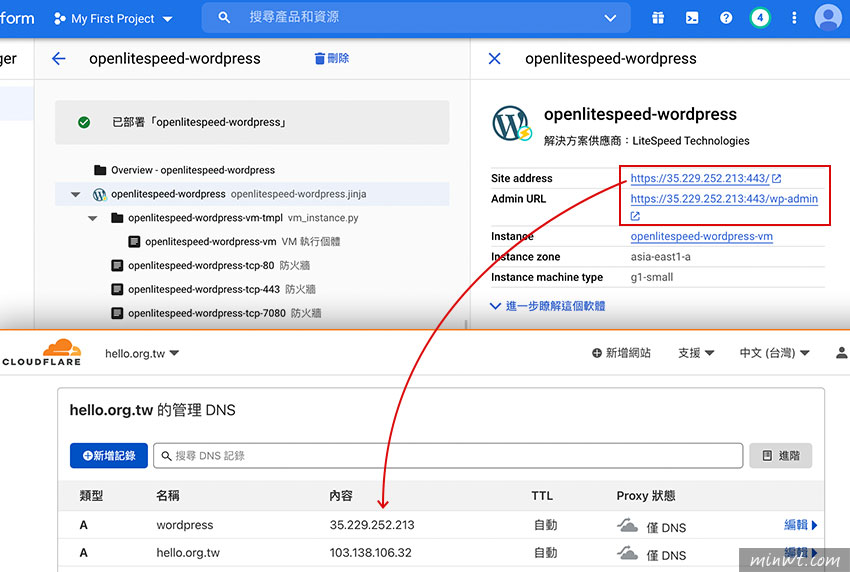Focus the 搜尋 DNS 記錄 search field

(448, 455)
